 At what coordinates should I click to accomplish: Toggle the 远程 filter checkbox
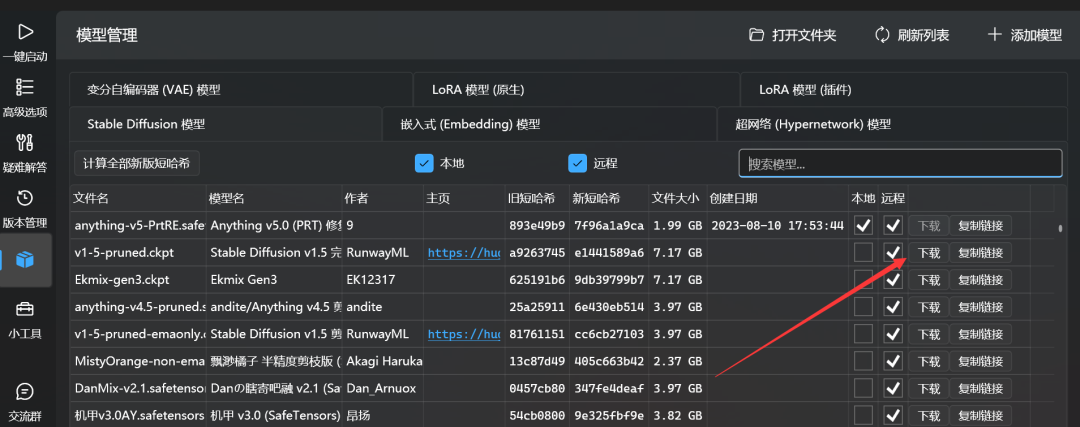point(577,163)
